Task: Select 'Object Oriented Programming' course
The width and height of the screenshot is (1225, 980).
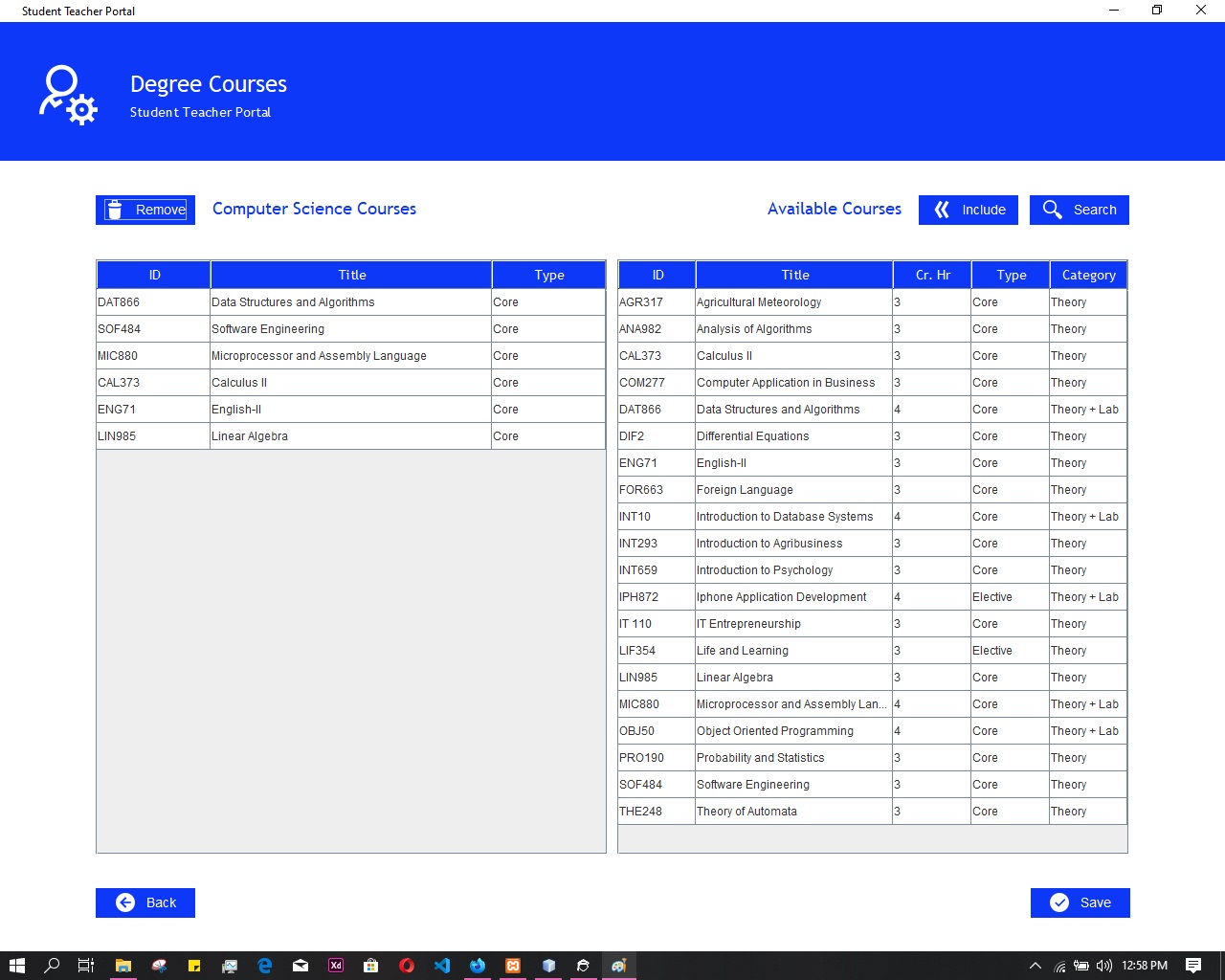Action: click(x=873, y=731)
